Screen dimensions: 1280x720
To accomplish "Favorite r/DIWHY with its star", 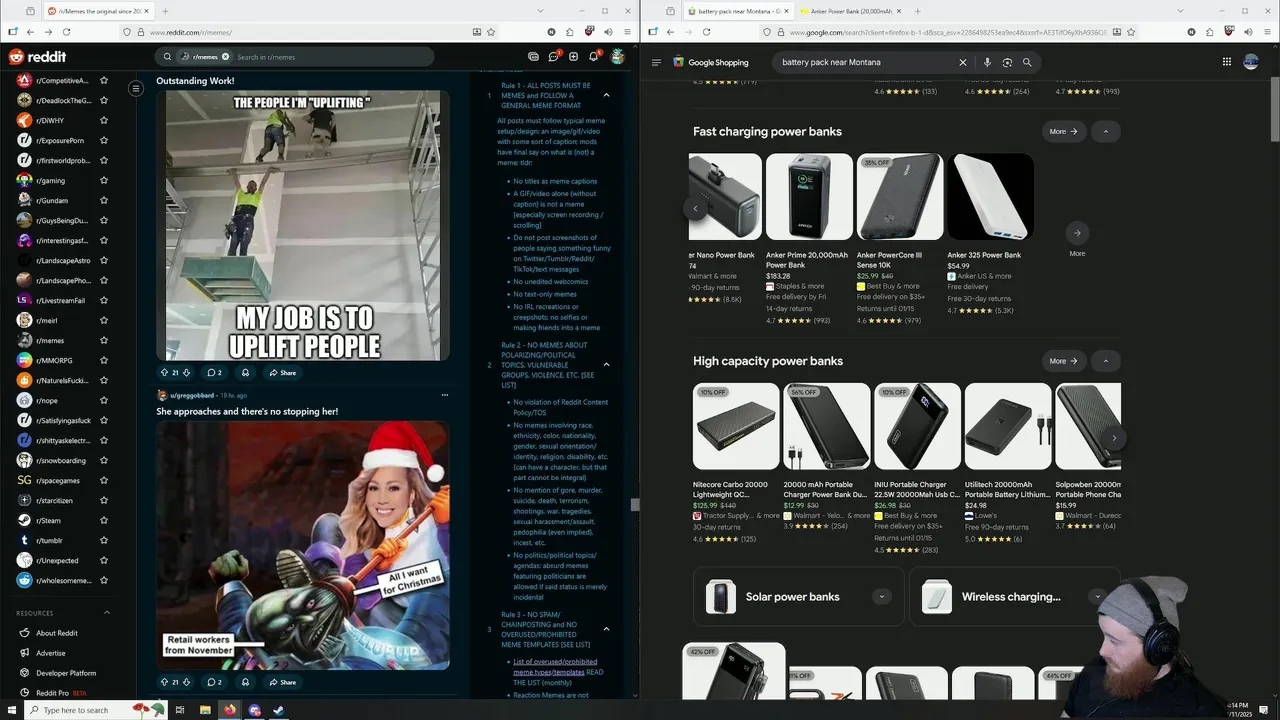I will tap(104, 120).
